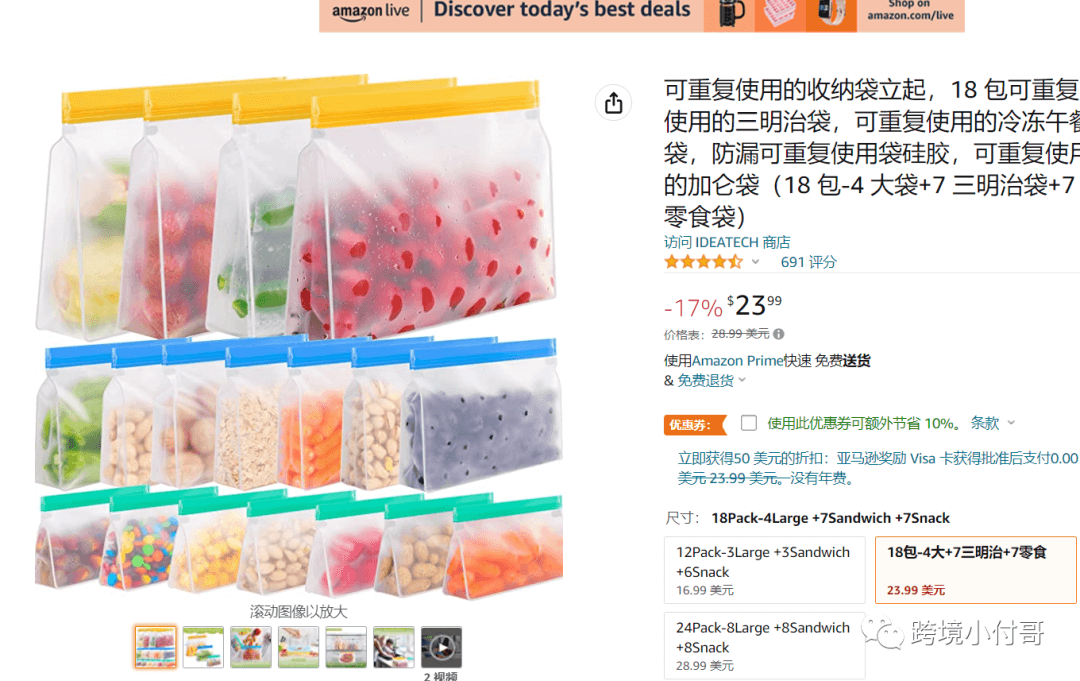
Task: Click the price list info icon
Action: [x=778, y=334]
